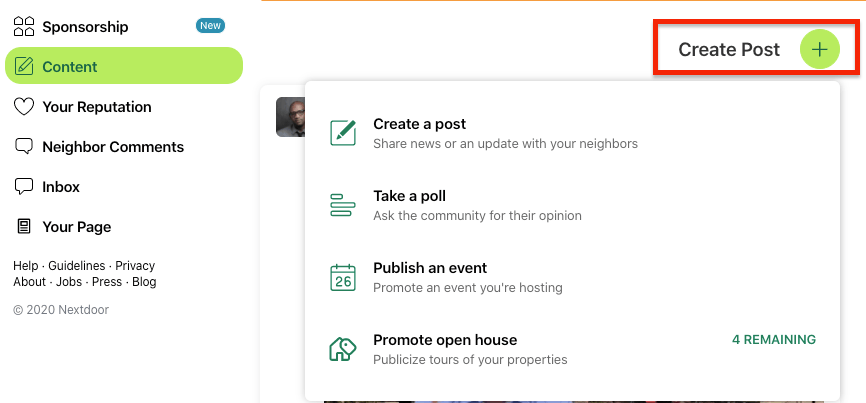Click the Neighbor Comments speech bubble icon
The image size is (866, 403).
pos(24,146)
